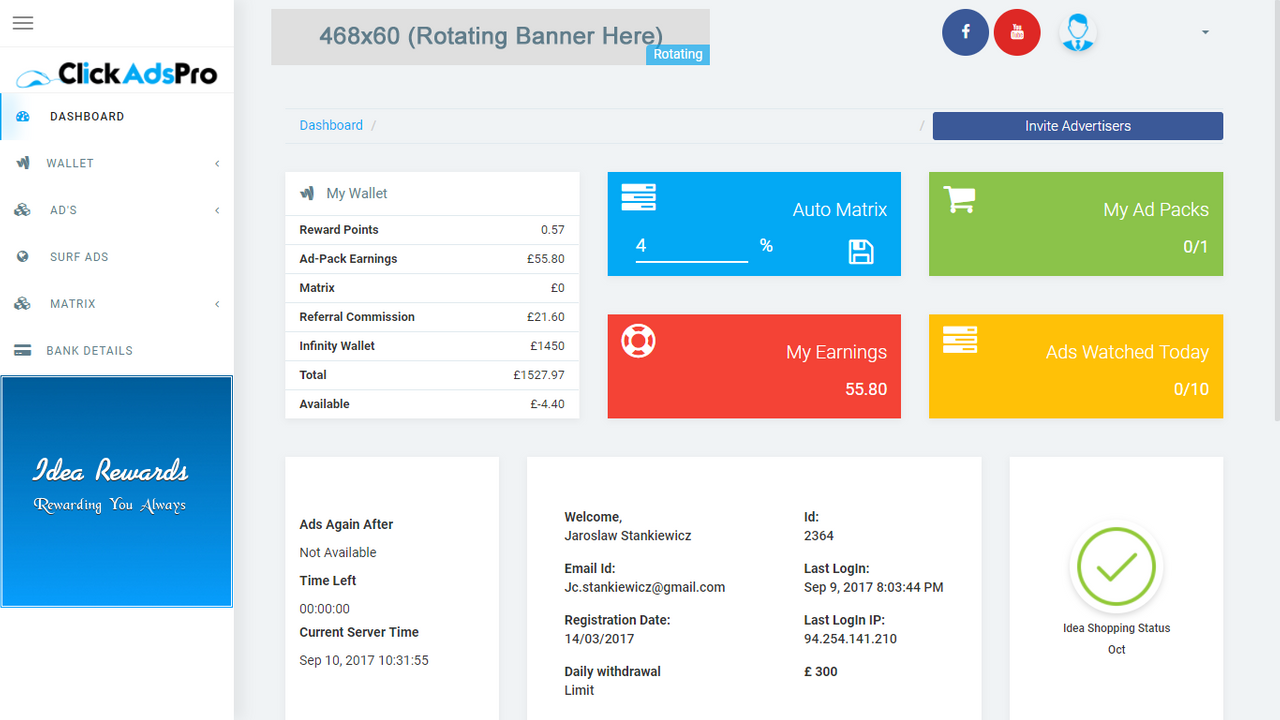Open Wallet sidebar menu
This screenshot has width=1280, height=720.
pyautogui.click(x=117, y=163)
